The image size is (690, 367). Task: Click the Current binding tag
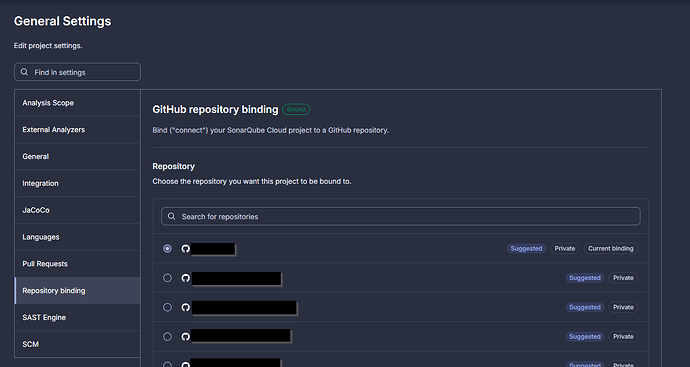(x=611, y=249)
